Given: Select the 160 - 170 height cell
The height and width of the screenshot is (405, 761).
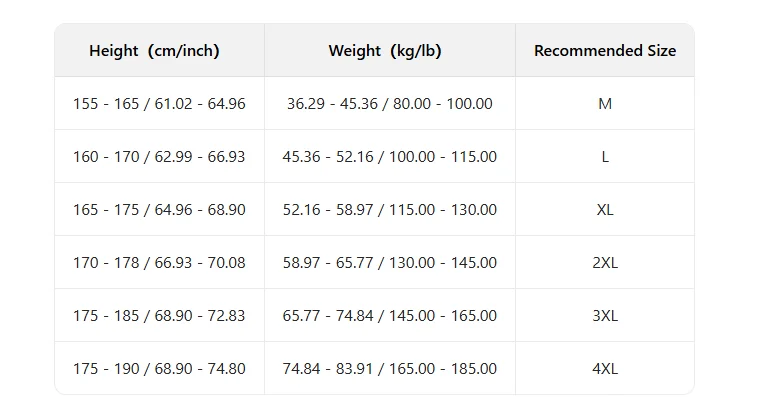Looking at the screenshot, I should point(159,157).
